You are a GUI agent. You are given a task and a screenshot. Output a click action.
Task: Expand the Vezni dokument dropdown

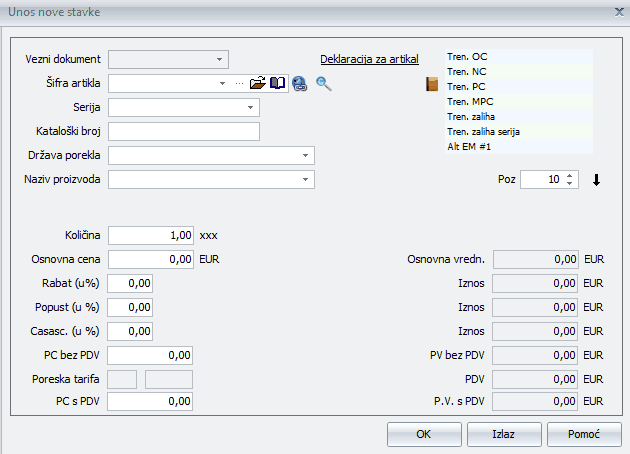click(x=220, y=59)
